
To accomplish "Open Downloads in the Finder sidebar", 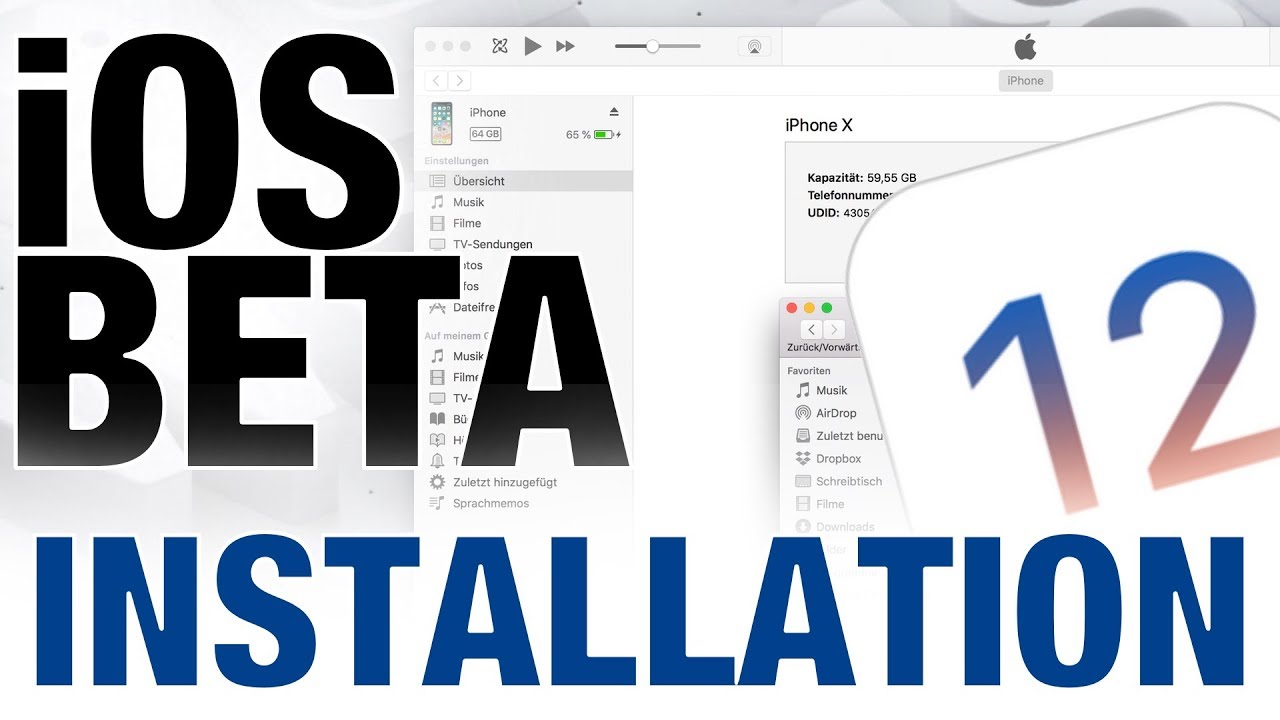I will [x=845, y=527].
